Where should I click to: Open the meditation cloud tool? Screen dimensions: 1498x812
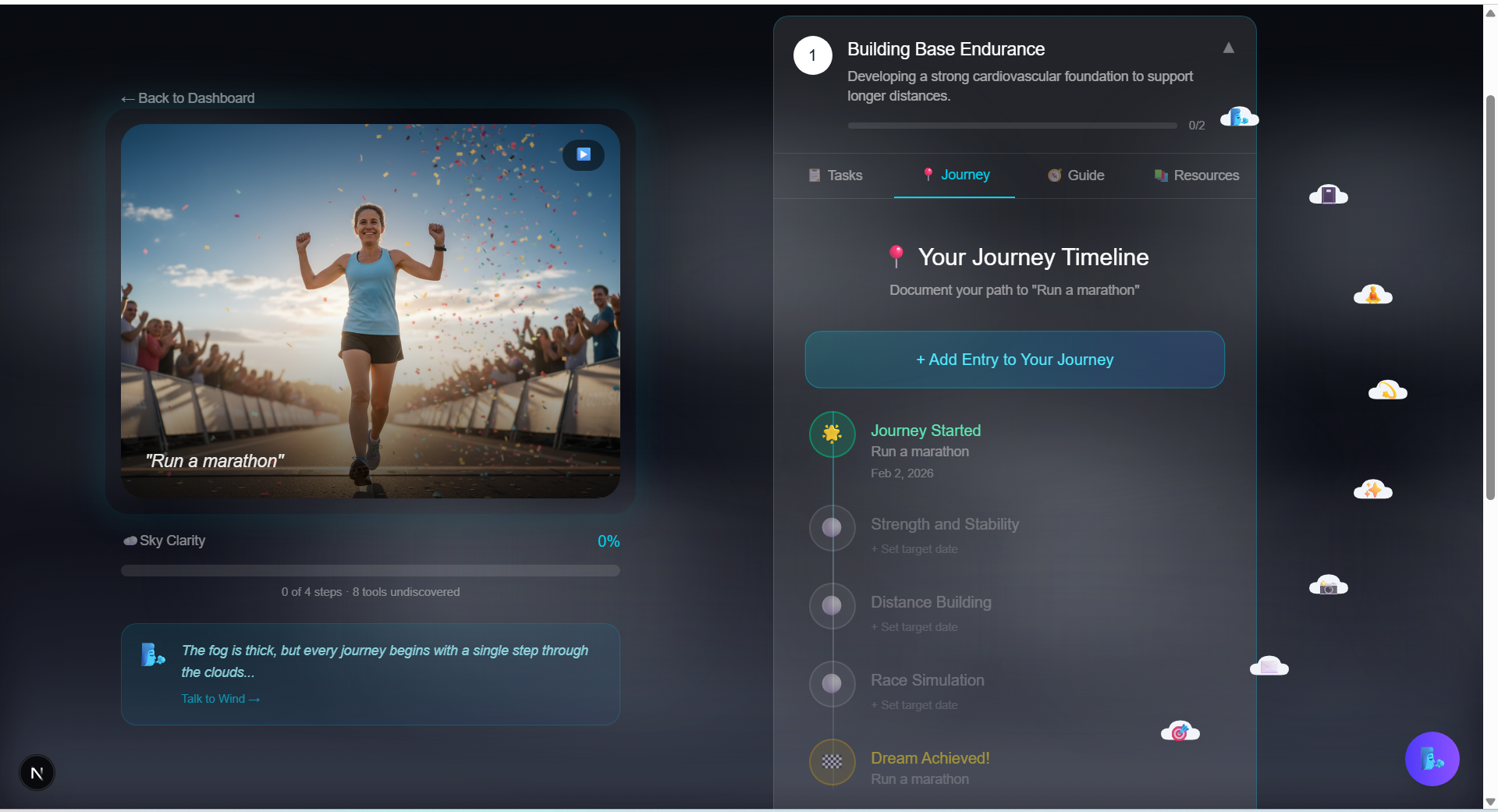pyautogui.click(x=1372, y=295)
